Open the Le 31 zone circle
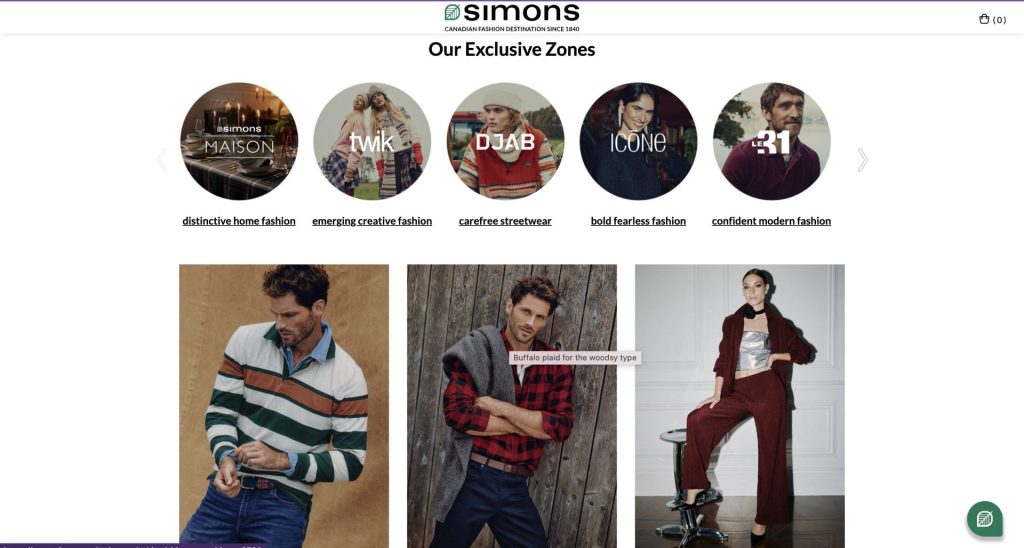Viewport: 1024px width, 548px height. [772, 141]
